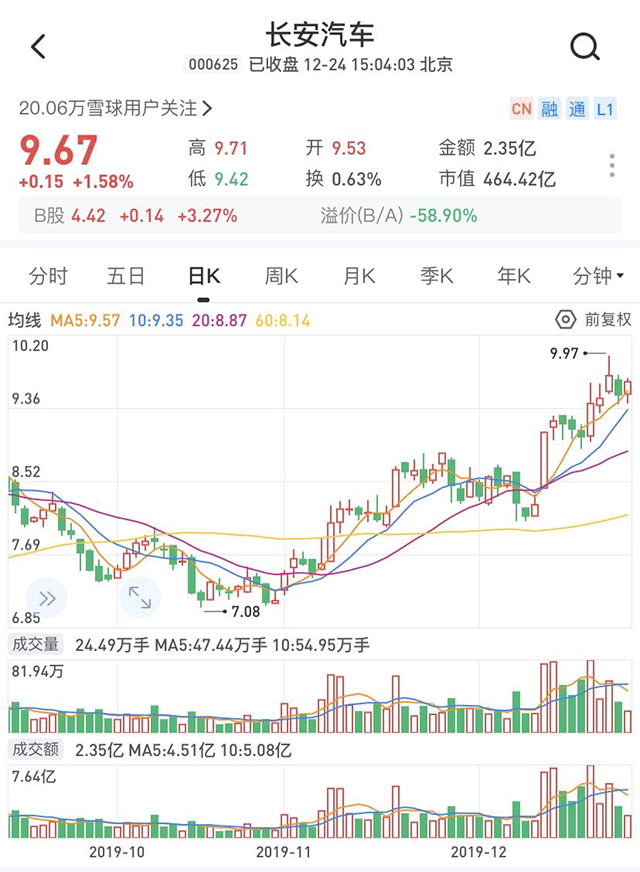The image size is (640, 872).
Task: Tap the 高 9.71 daily high
Action: tap(217, 148)
